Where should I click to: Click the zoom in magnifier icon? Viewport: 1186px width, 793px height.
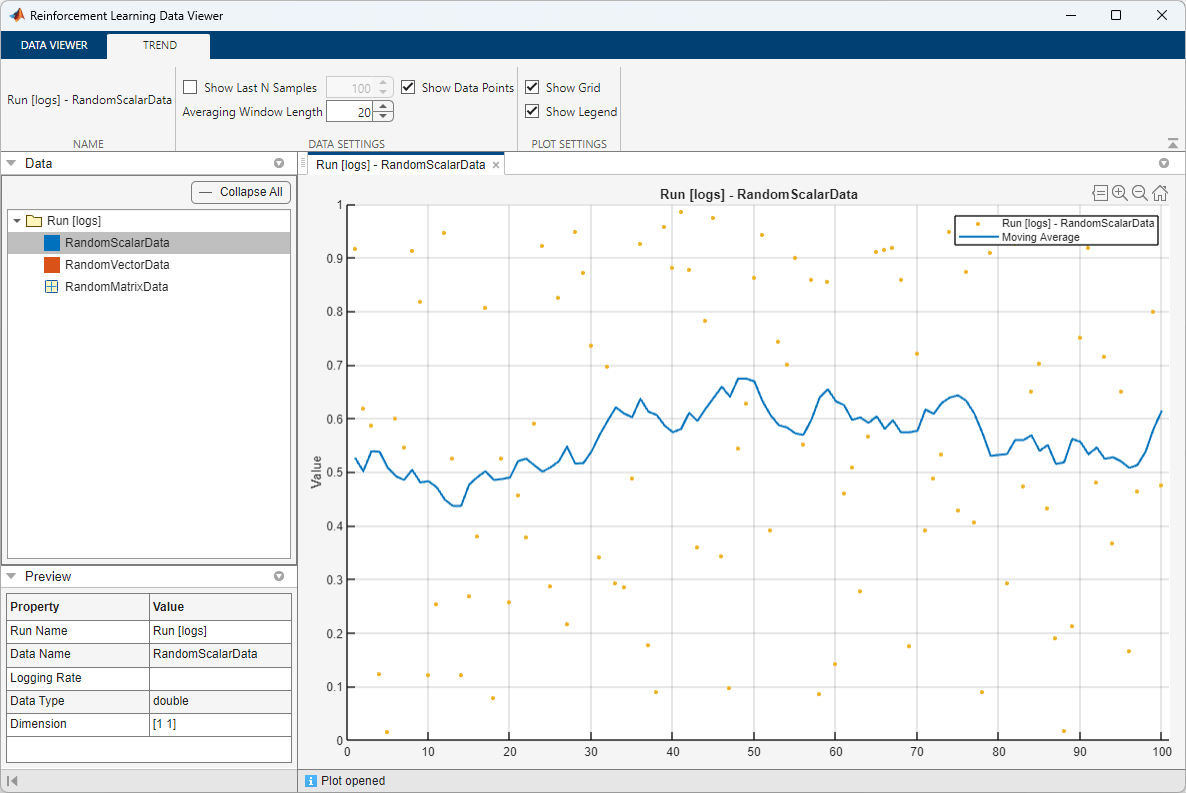(1120, 193)
